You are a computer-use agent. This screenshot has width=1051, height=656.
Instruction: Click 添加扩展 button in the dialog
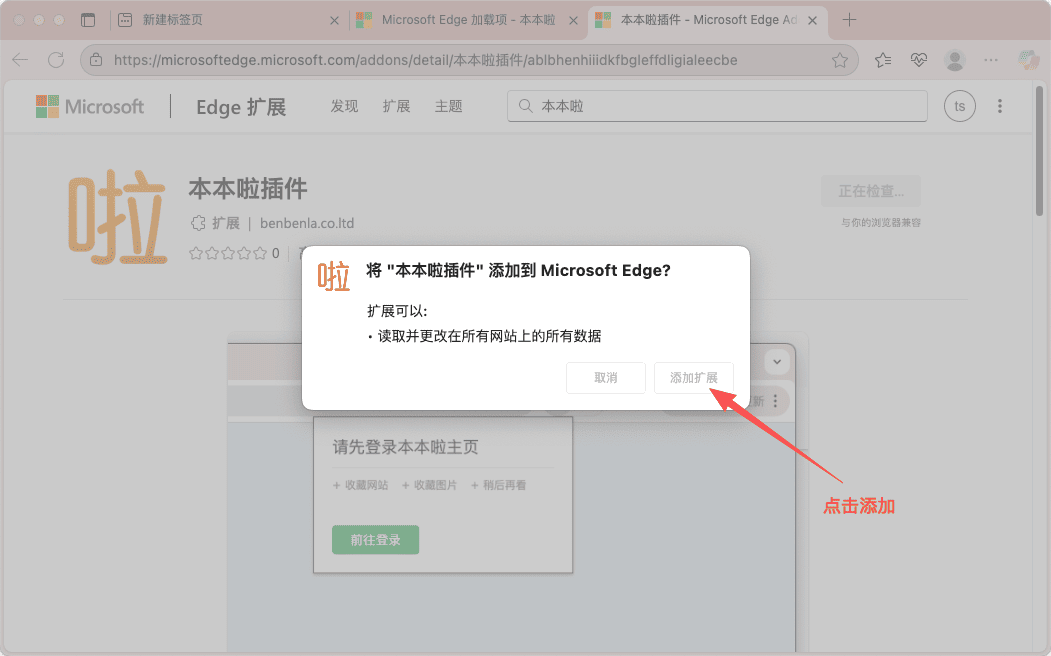693,378
